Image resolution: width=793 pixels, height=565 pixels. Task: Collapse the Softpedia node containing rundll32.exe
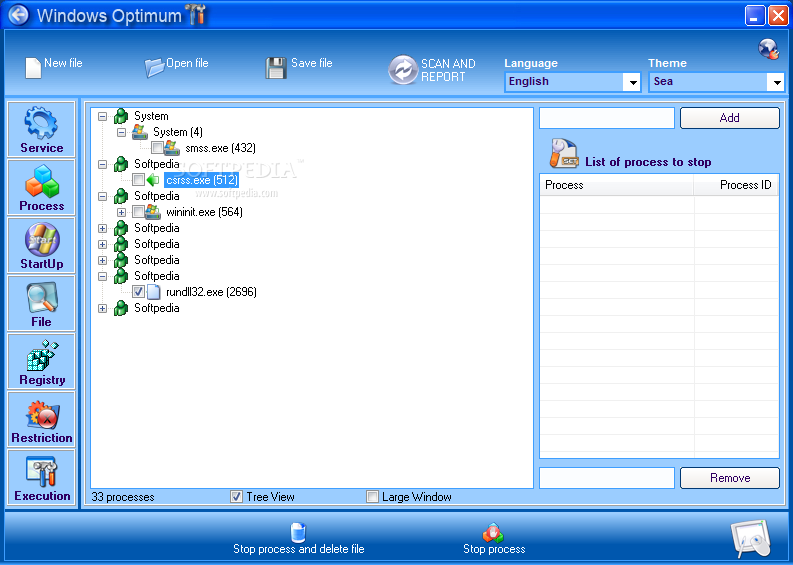click(x=103, y=276)
